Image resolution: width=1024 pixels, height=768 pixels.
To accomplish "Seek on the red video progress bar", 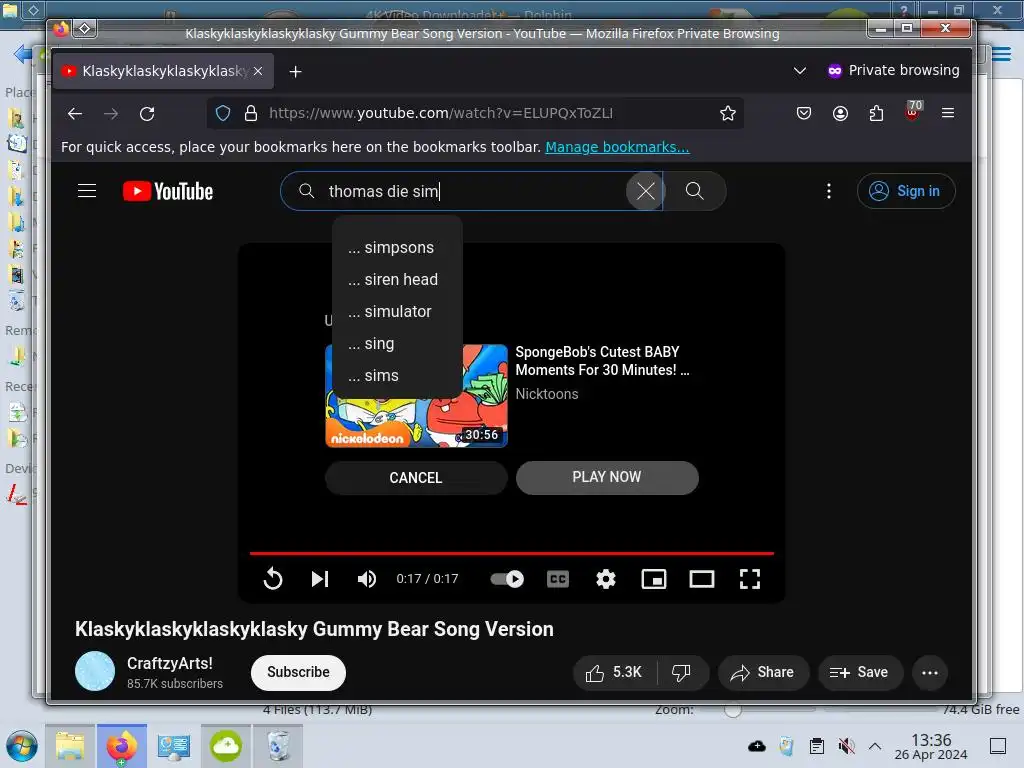I will (511, 553).
